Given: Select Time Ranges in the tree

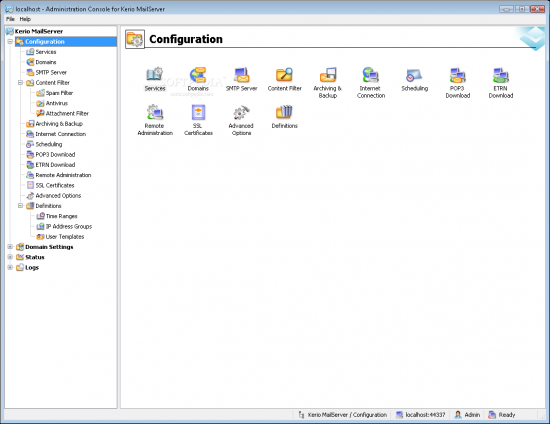Looking at the screenshot, I should tap(61, 216).
